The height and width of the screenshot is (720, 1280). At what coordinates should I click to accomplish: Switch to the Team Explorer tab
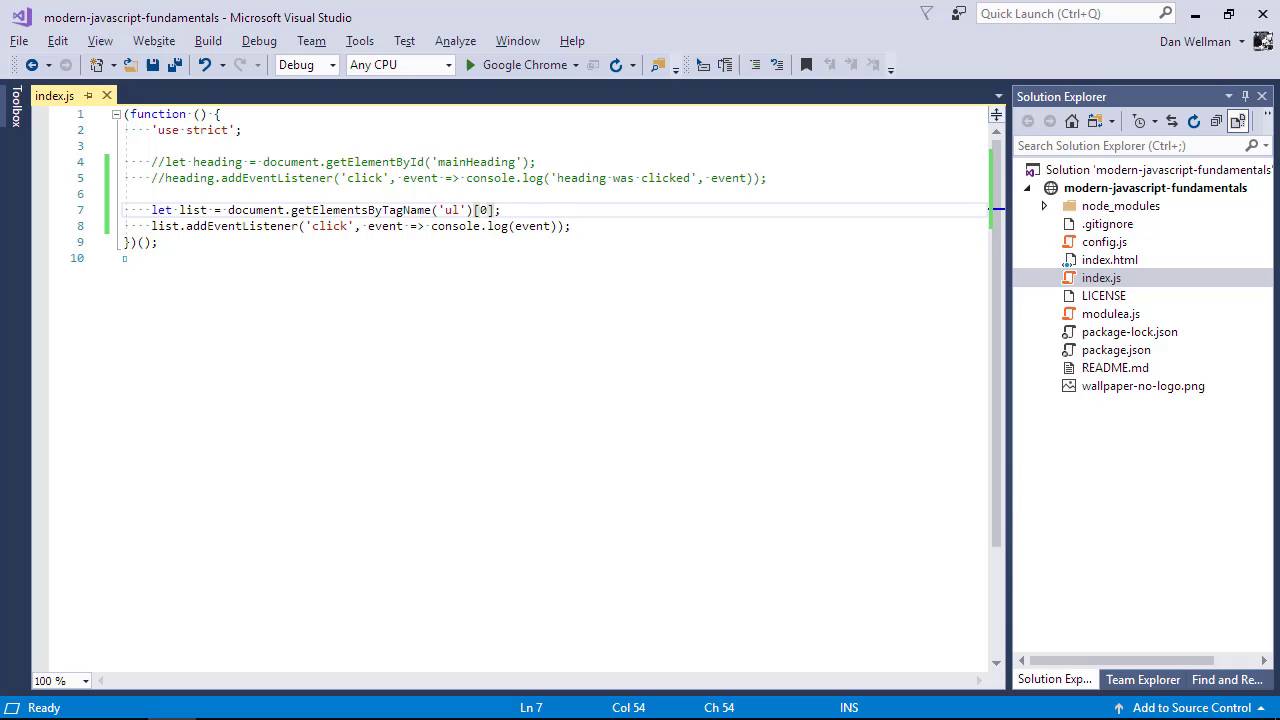[x=1143, y=679]
